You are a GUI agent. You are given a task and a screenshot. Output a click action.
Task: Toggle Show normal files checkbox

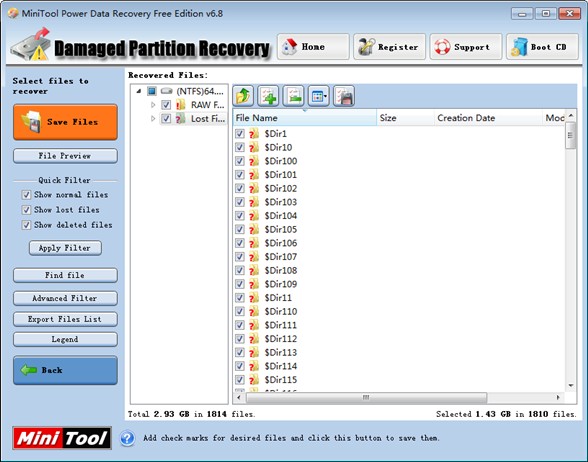pos(26,195)
